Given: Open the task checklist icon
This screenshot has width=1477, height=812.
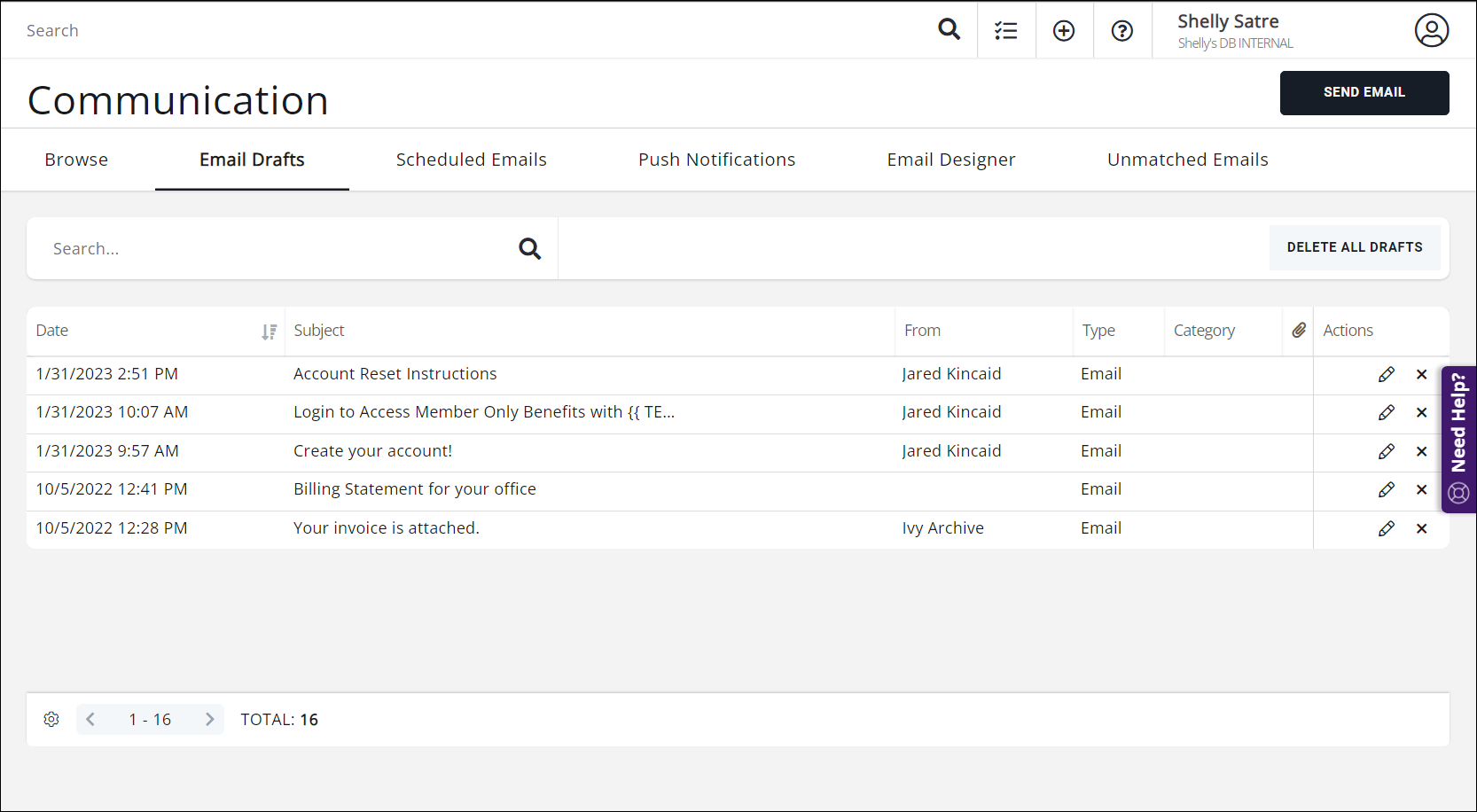Looking at the screenshot, I should click(1005, 31).
